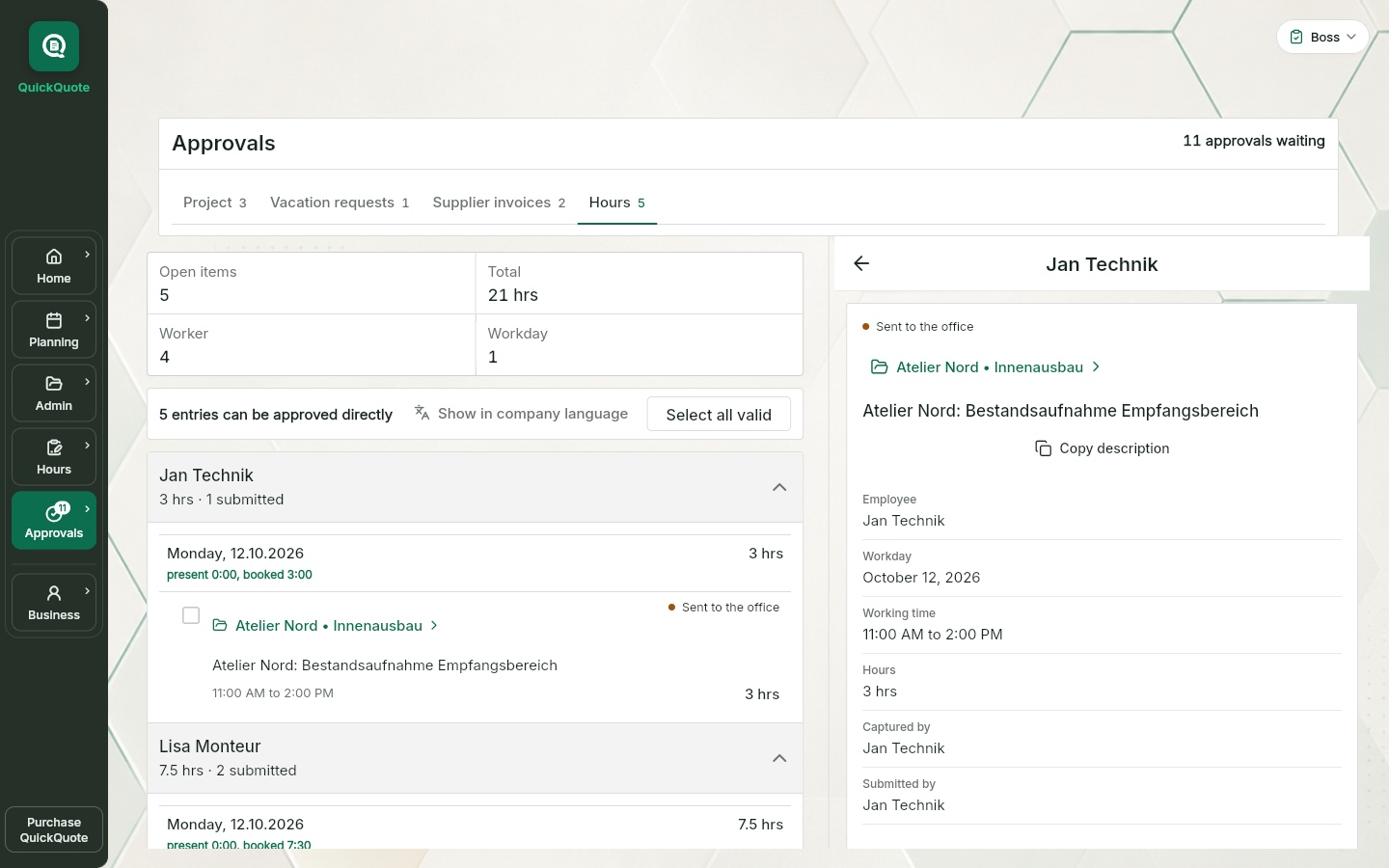Open the Hours clipboard icon in sidebar
The width and height of the screenshot is (1389, 868).
54,448
